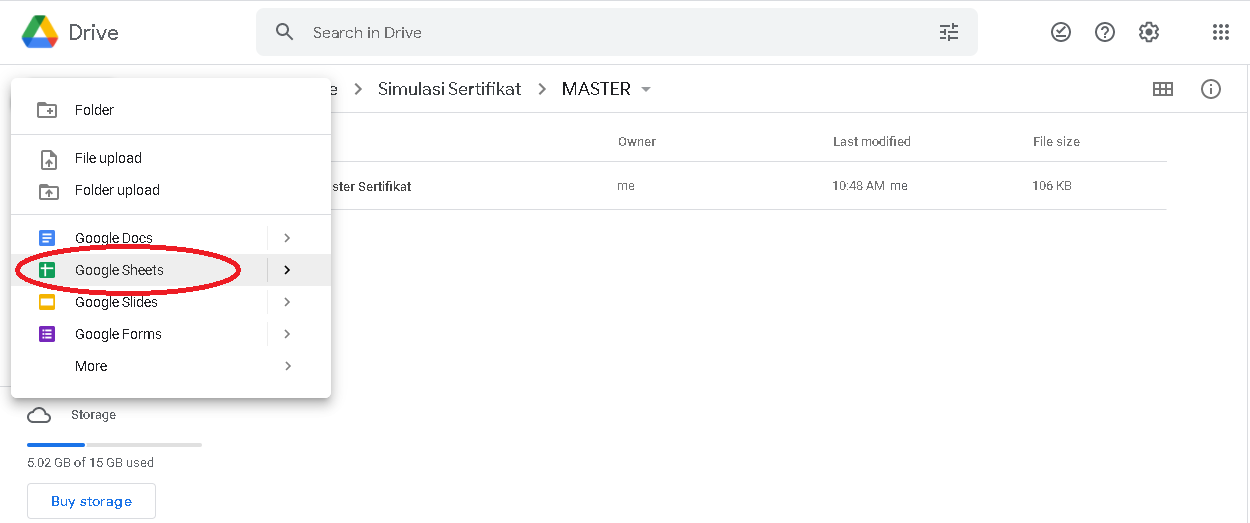Sort by Owner column header
This screenshot has height=523, width=1250.
637,142
